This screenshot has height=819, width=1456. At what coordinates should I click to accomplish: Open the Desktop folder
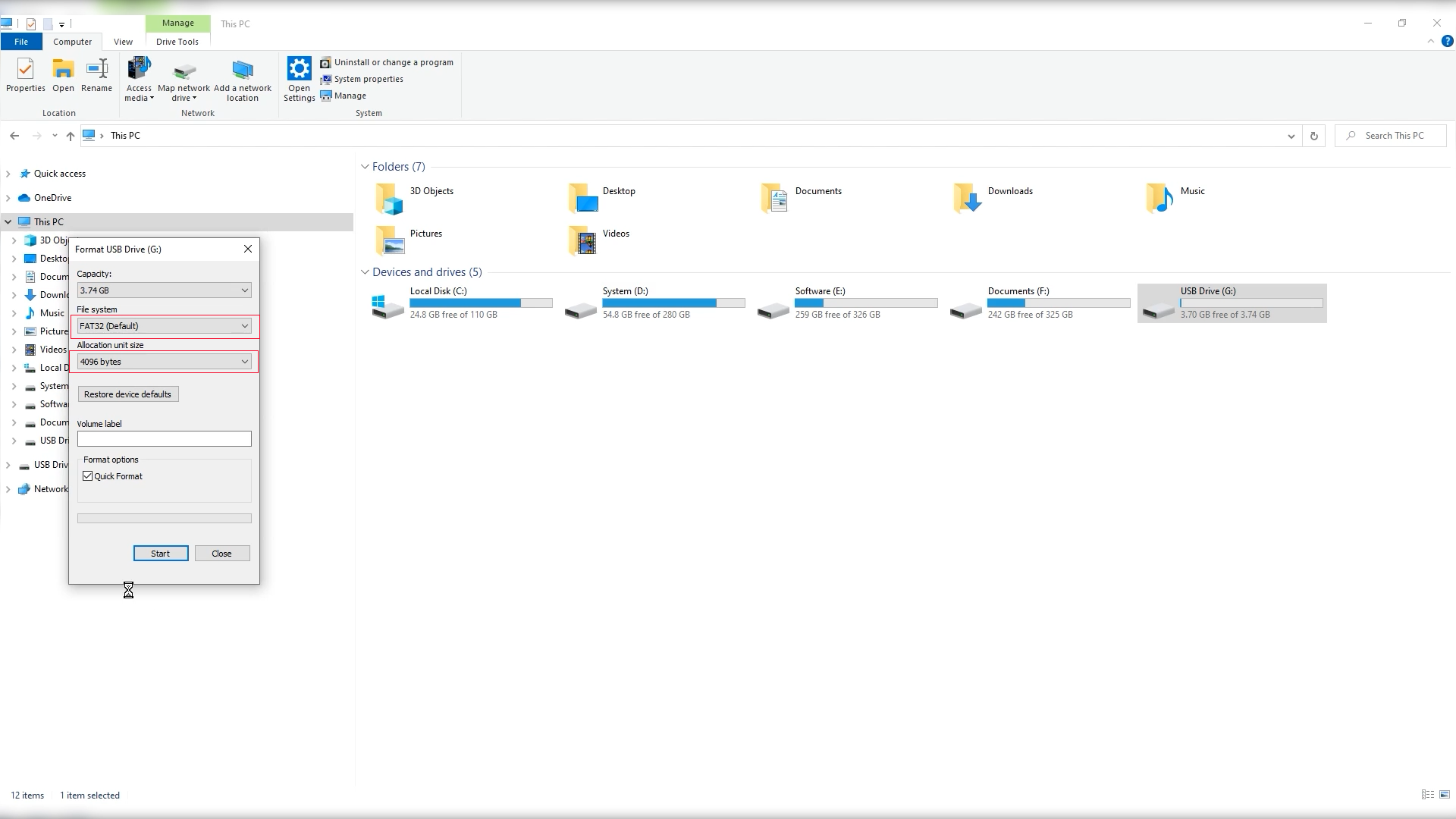click(603, 199)
